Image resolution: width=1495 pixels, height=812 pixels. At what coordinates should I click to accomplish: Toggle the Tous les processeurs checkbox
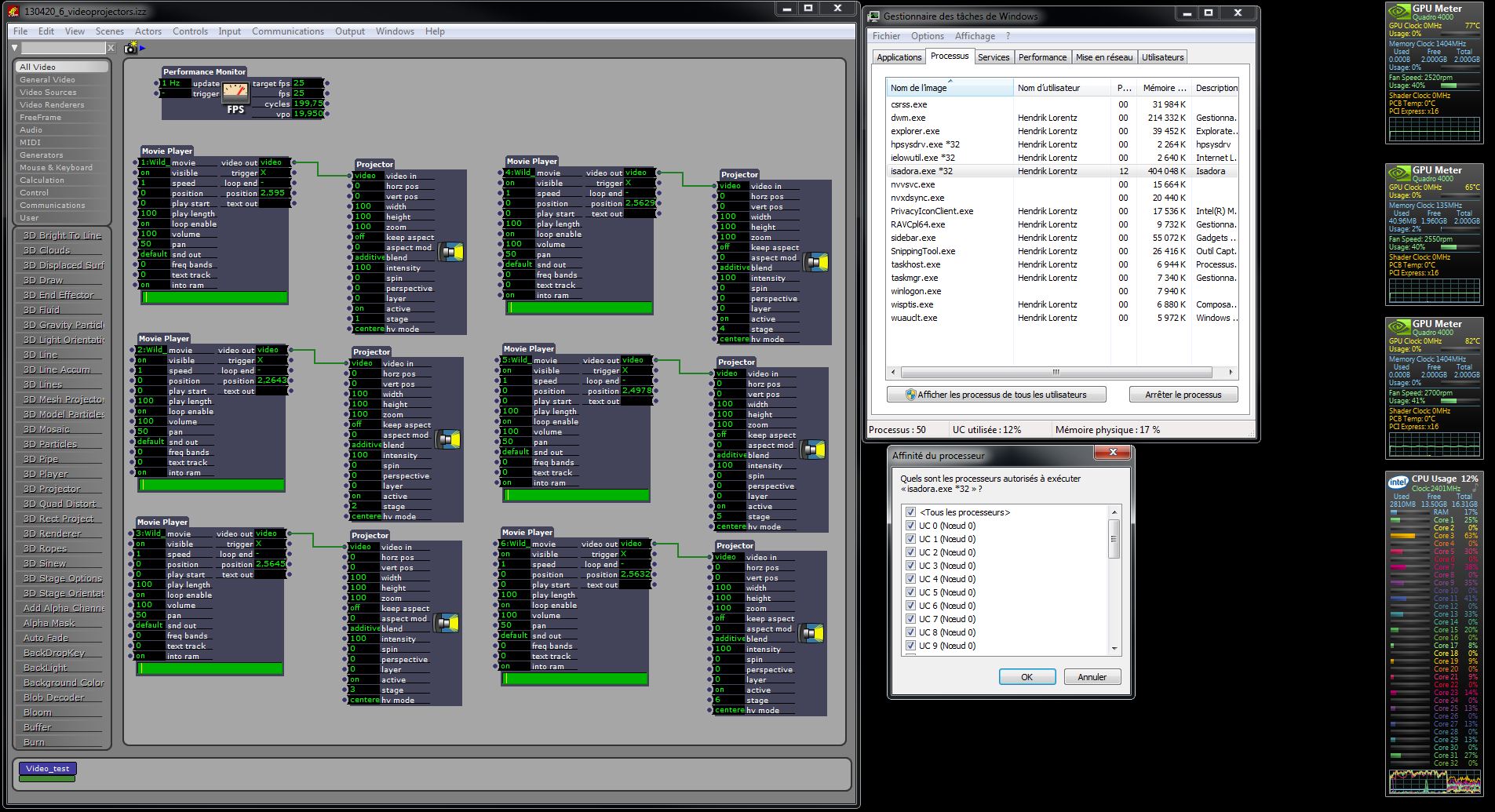click(910, 512)
